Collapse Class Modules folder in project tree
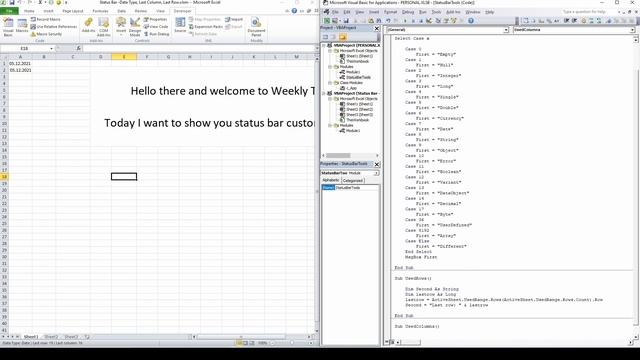Viewport: 640px width, 360px height. 330,83
